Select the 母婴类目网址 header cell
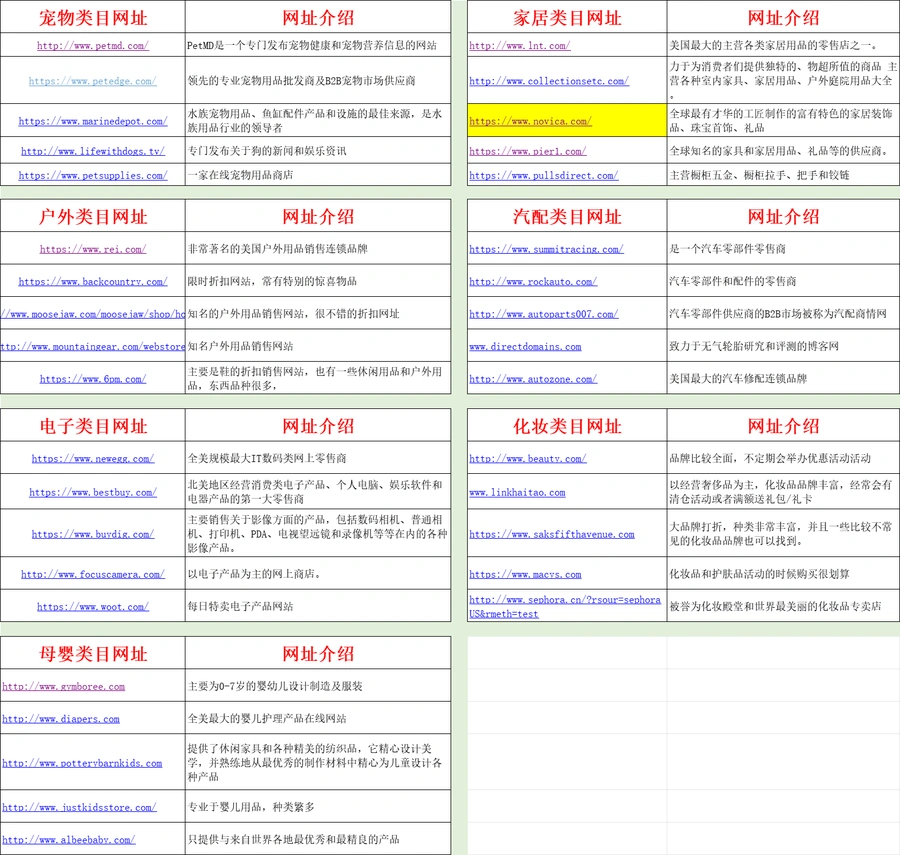Viewport: 900px width, 855px height. (x=92, y=654)
